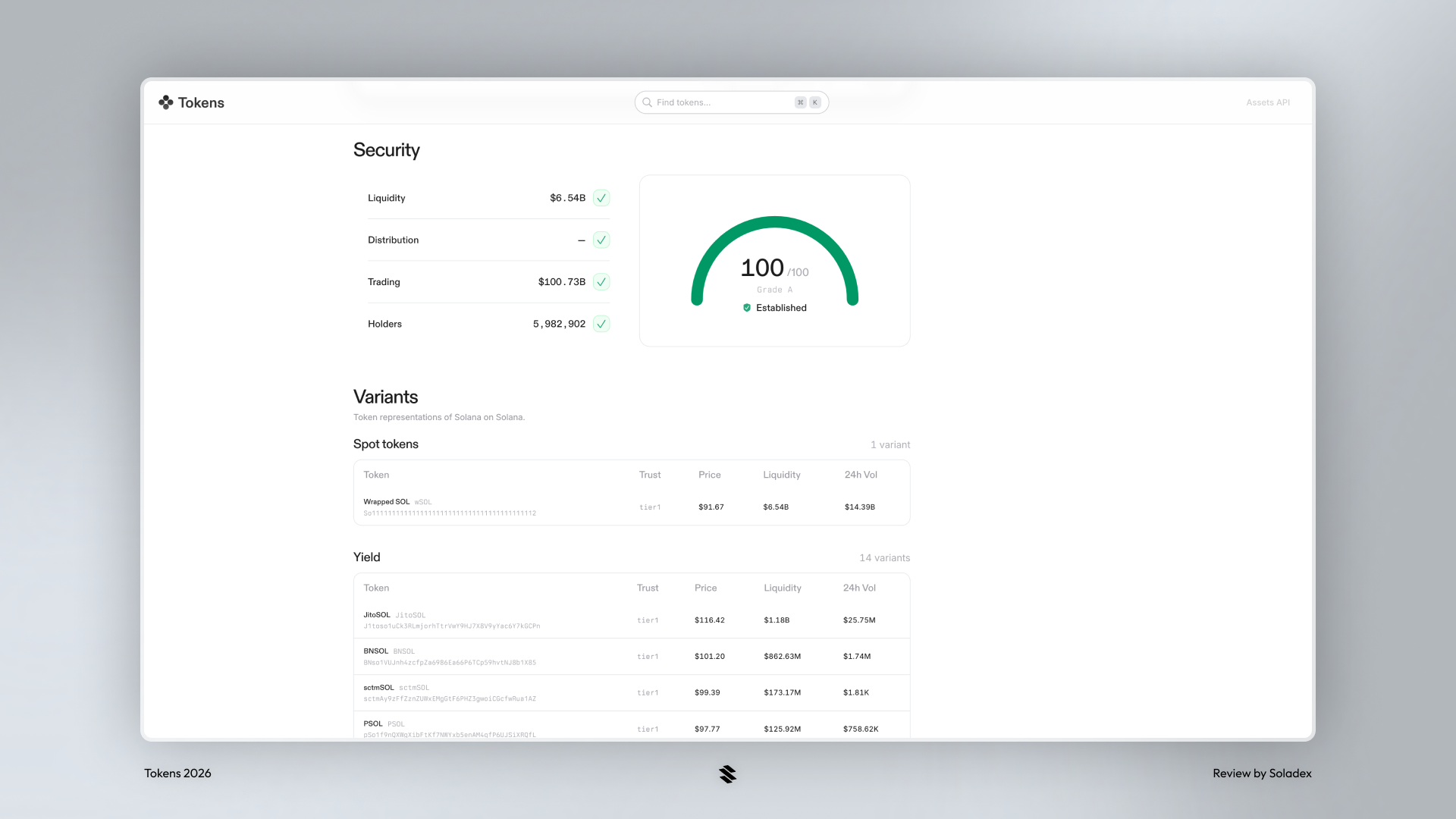Expand the Spot tokens 1 variant count
This screenshot has height=819, width=1456.
pyautogui.click(x=890, y=444)
